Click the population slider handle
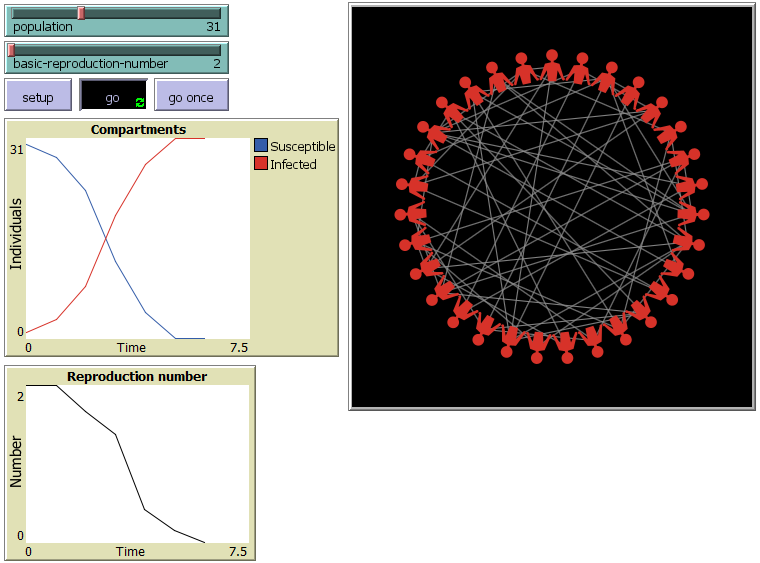The image size is (760, 563). point(81,13)
